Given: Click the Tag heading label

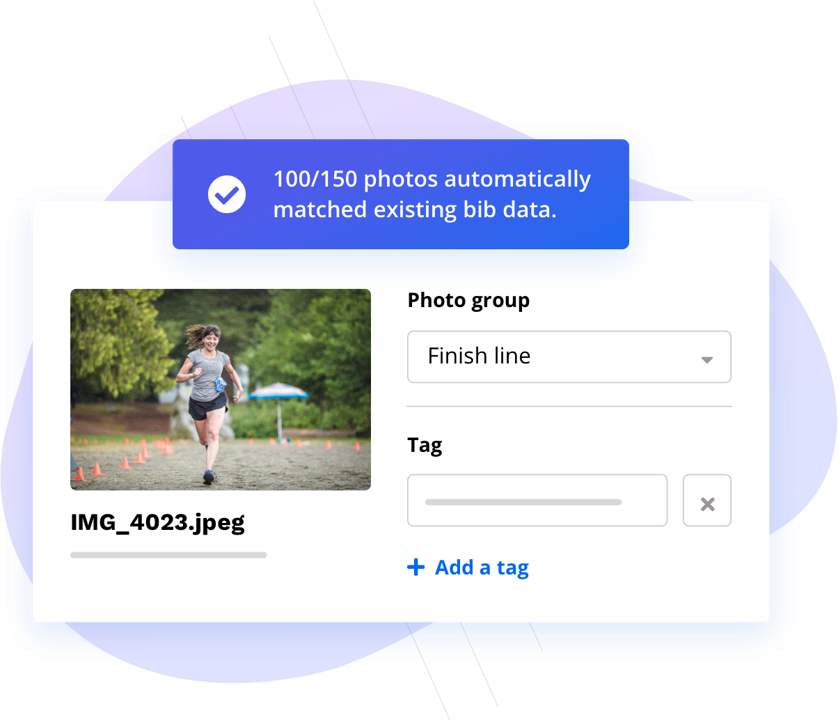Looking at the screenshot, I should (425, 445).
